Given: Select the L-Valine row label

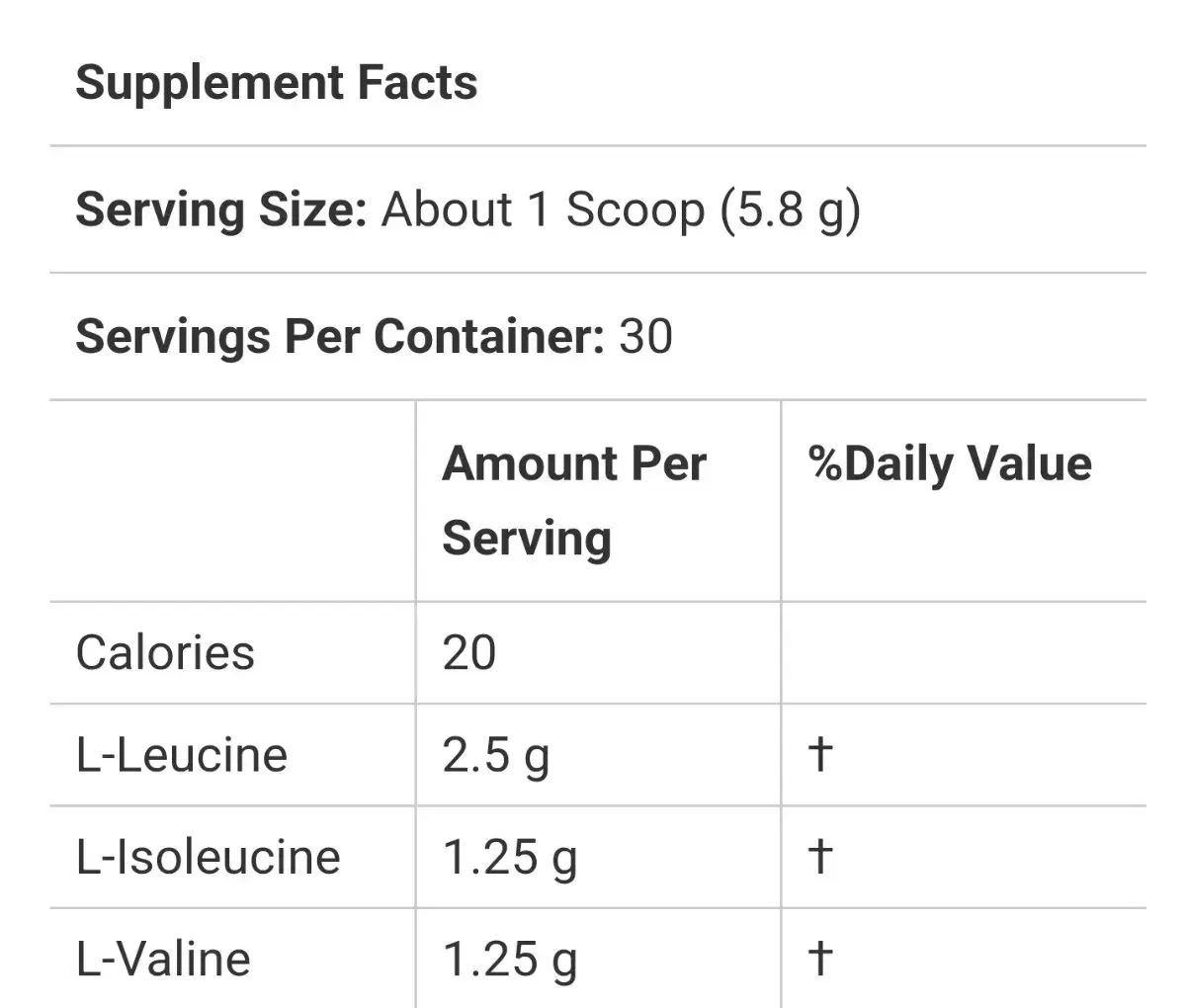Looking at the screenshot, I should click(x=163, y=959).
